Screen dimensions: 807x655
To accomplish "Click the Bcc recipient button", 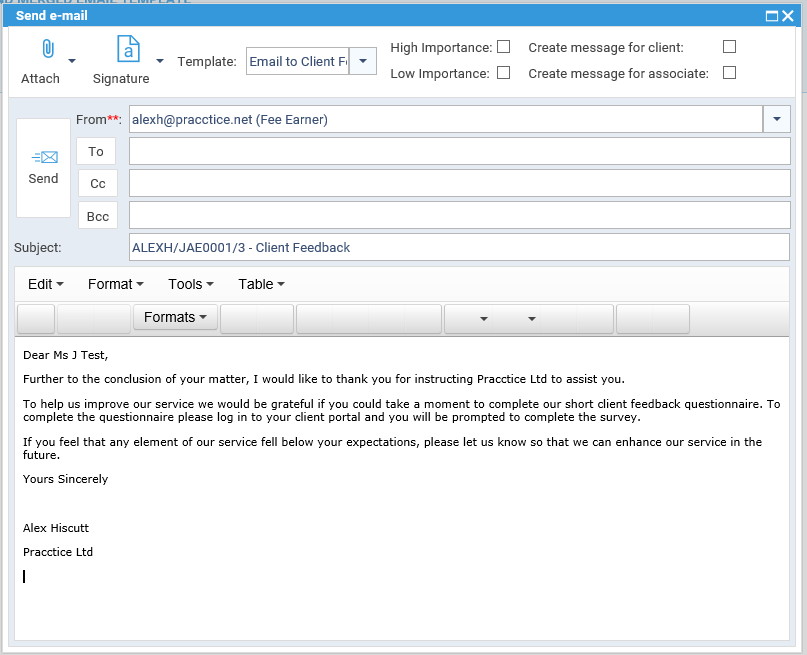I will tap(98, 216).
